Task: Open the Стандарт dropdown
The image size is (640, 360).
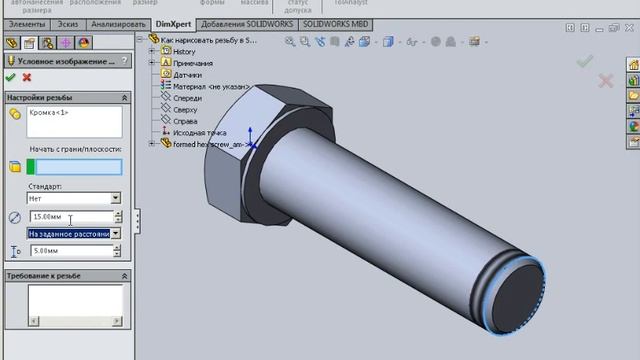Action: click(116, 198)
